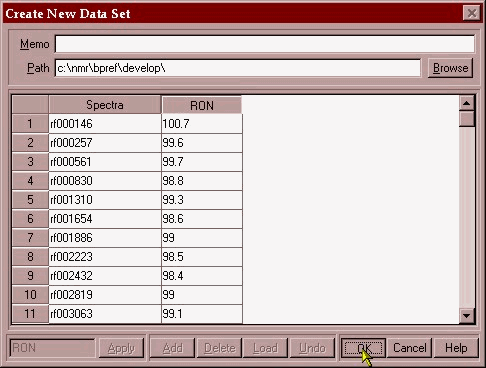
Task: Click the Cancel button
Action: 409,348
